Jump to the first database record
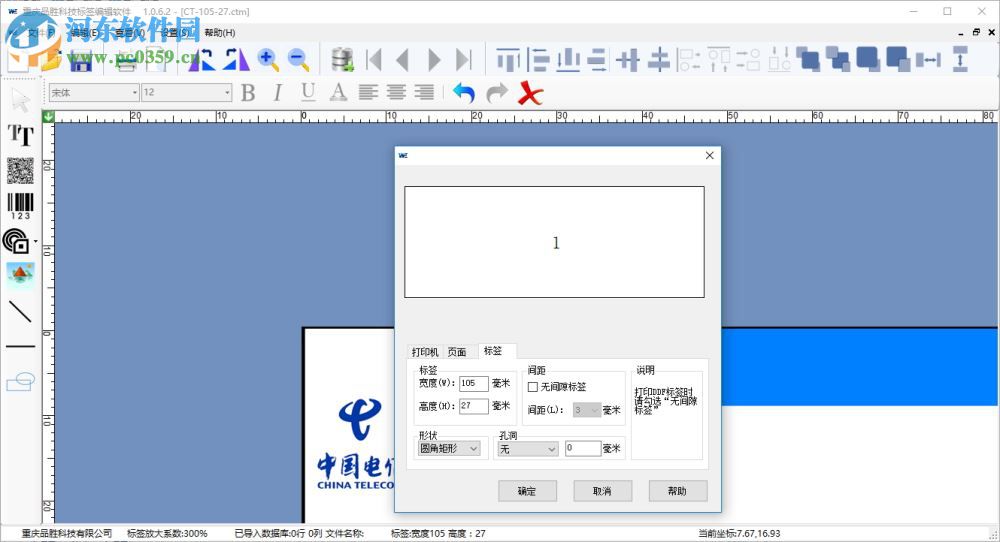 click(374, 60)
